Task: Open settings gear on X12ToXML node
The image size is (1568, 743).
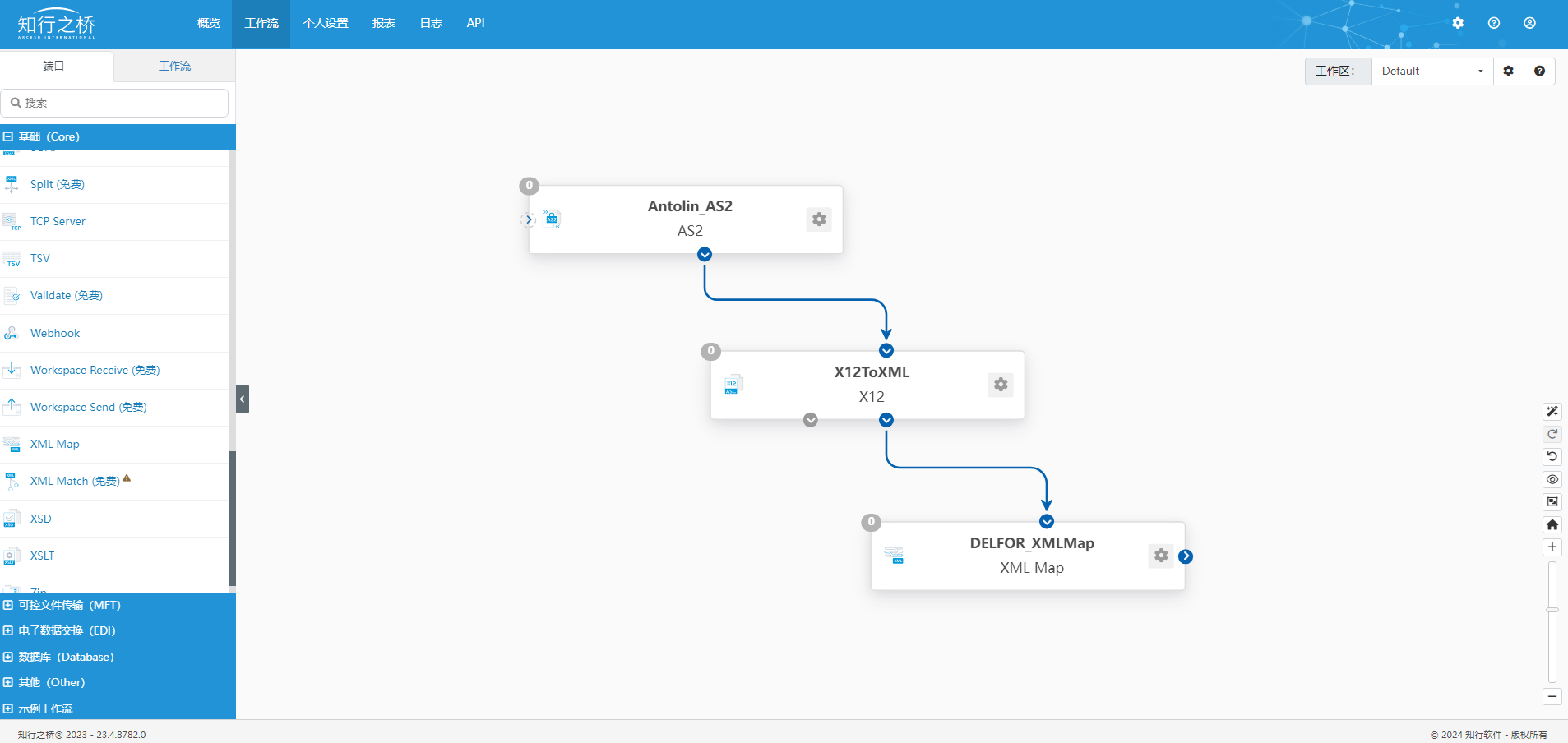Action: point(1001,385)
